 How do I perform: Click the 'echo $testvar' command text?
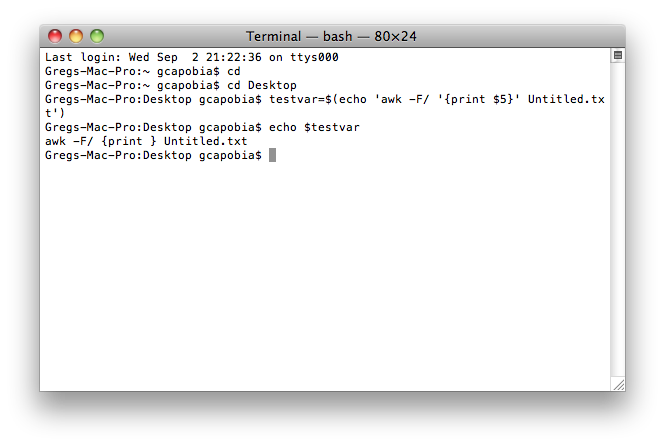click(x=314, y=127)
